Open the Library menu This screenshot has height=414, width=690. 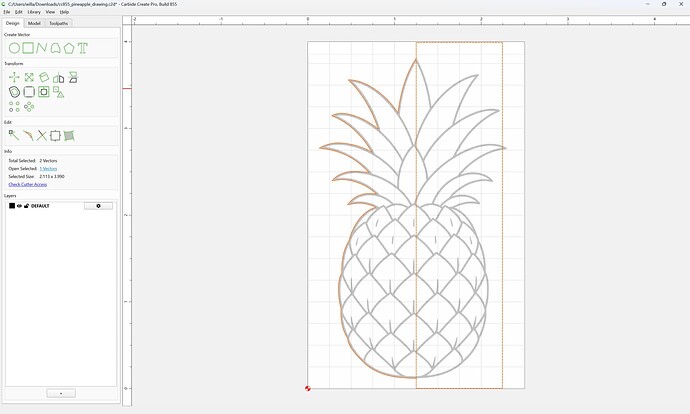click(x=34, y=12)
